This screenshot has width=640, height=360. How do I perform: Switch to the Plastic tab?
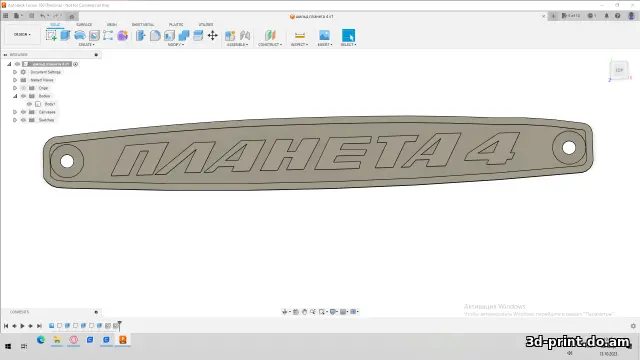pyautogui.click(x=176, y=24)
